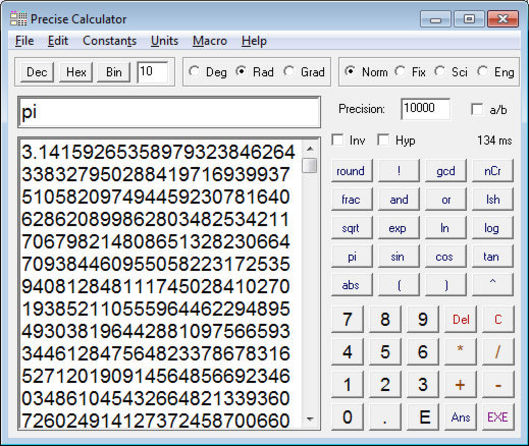The height and width of the screenshot is (446, 529).
Task: Click the open parenthesis ( button
Action: click(399, 285)
